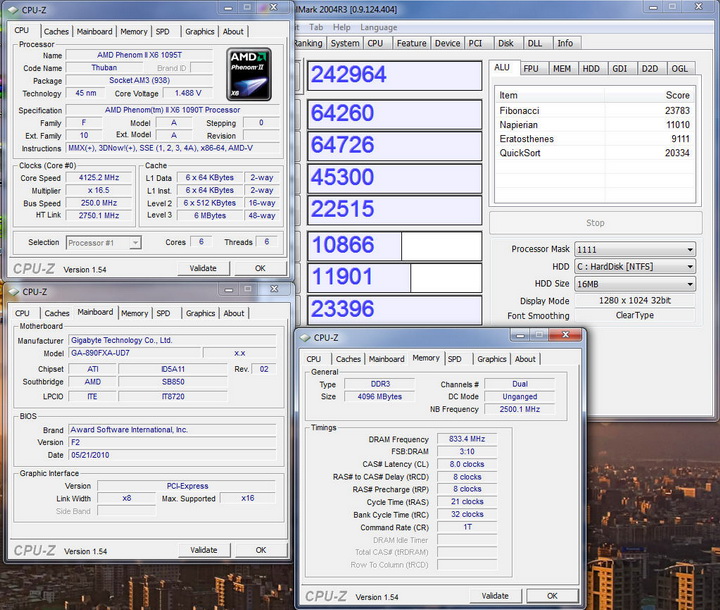Open the Processor #1 selection dropdown

point(135,242)
